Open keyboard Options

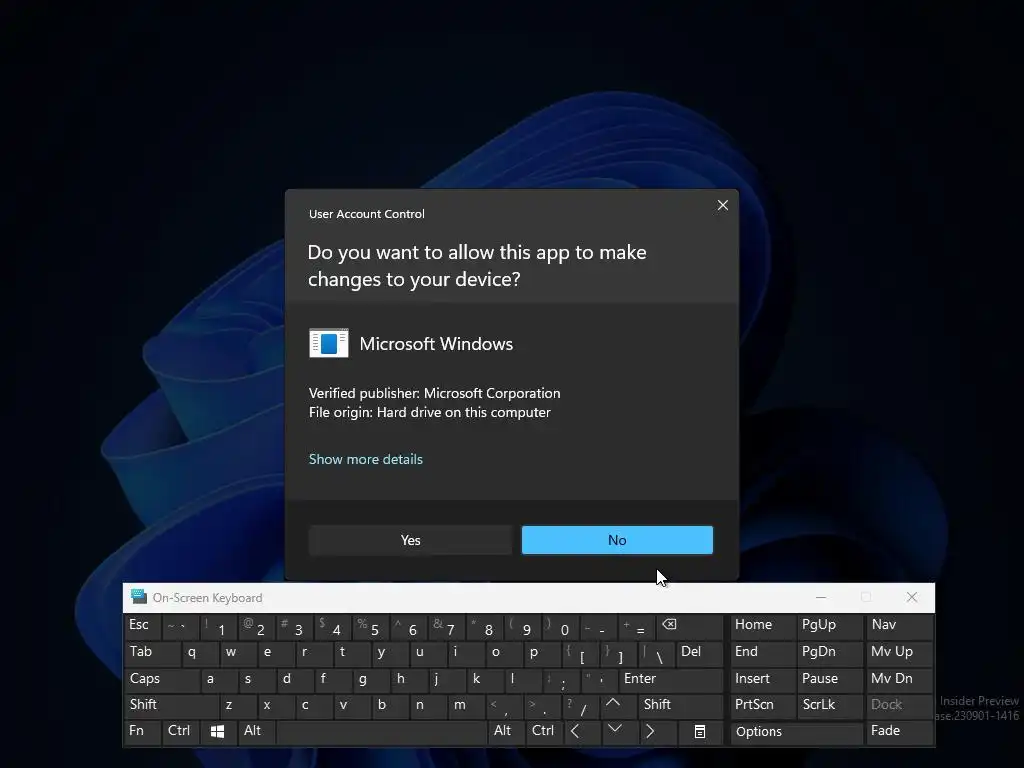point(796,731)
